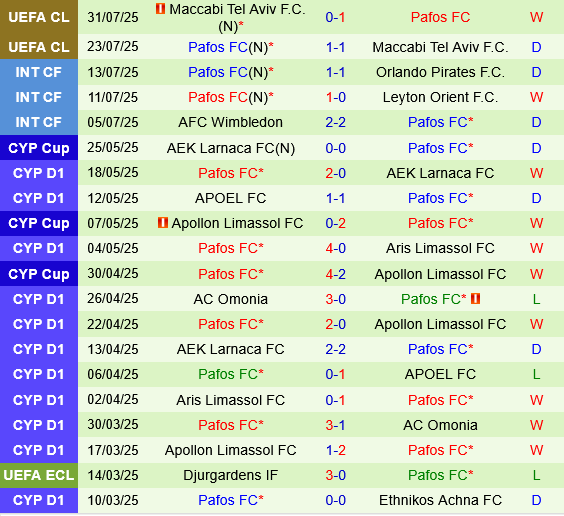Click the UEFA ECL competition label
Viewport: 564px width, 516px height.
(x=39, y=475)
